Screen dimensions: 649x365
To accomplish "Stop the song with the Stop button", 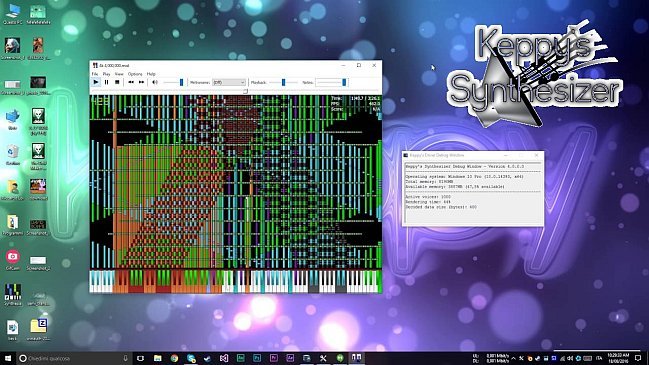I will point(117,82).
